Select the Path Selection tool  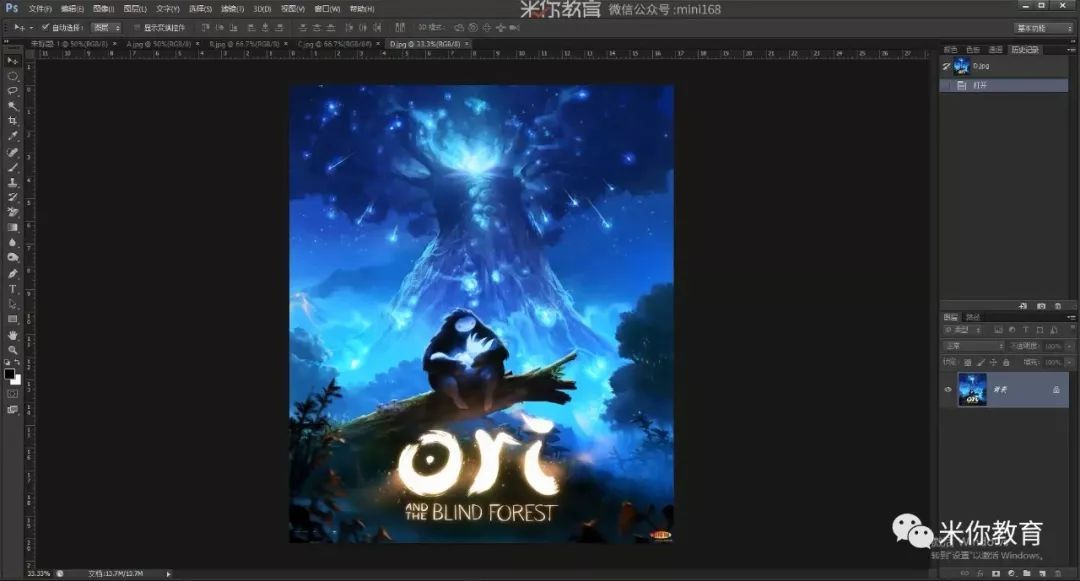(x=12, y=304)
